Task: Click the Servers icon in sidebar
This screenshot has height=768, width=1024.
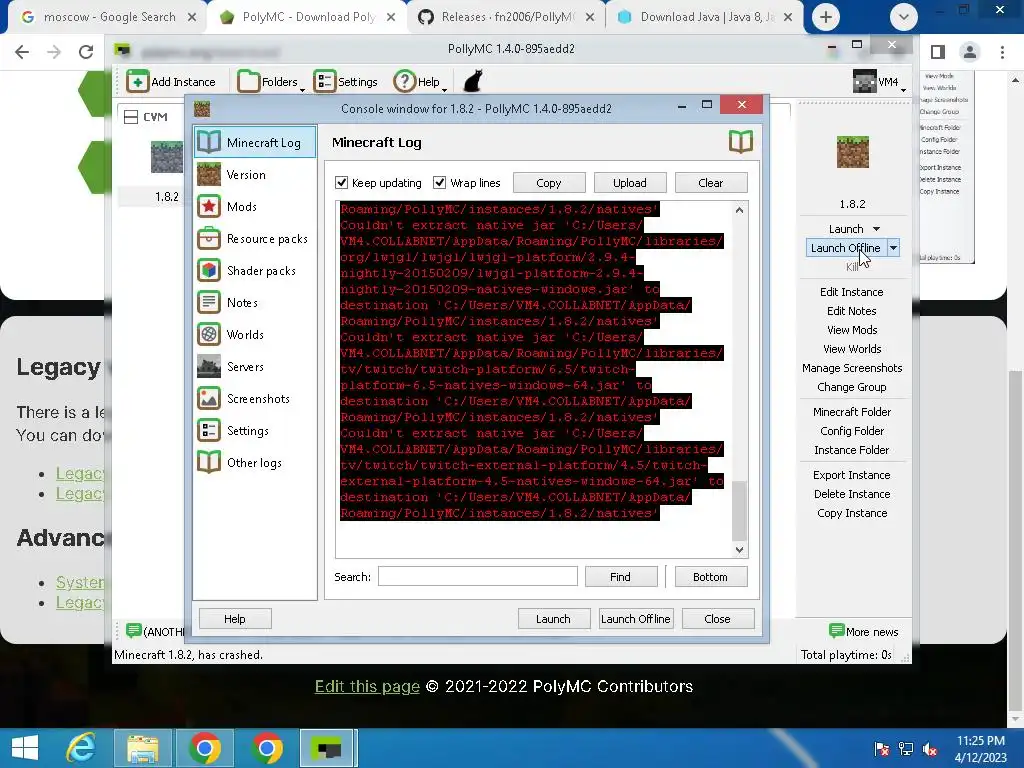Action: (x=209, y=366)
